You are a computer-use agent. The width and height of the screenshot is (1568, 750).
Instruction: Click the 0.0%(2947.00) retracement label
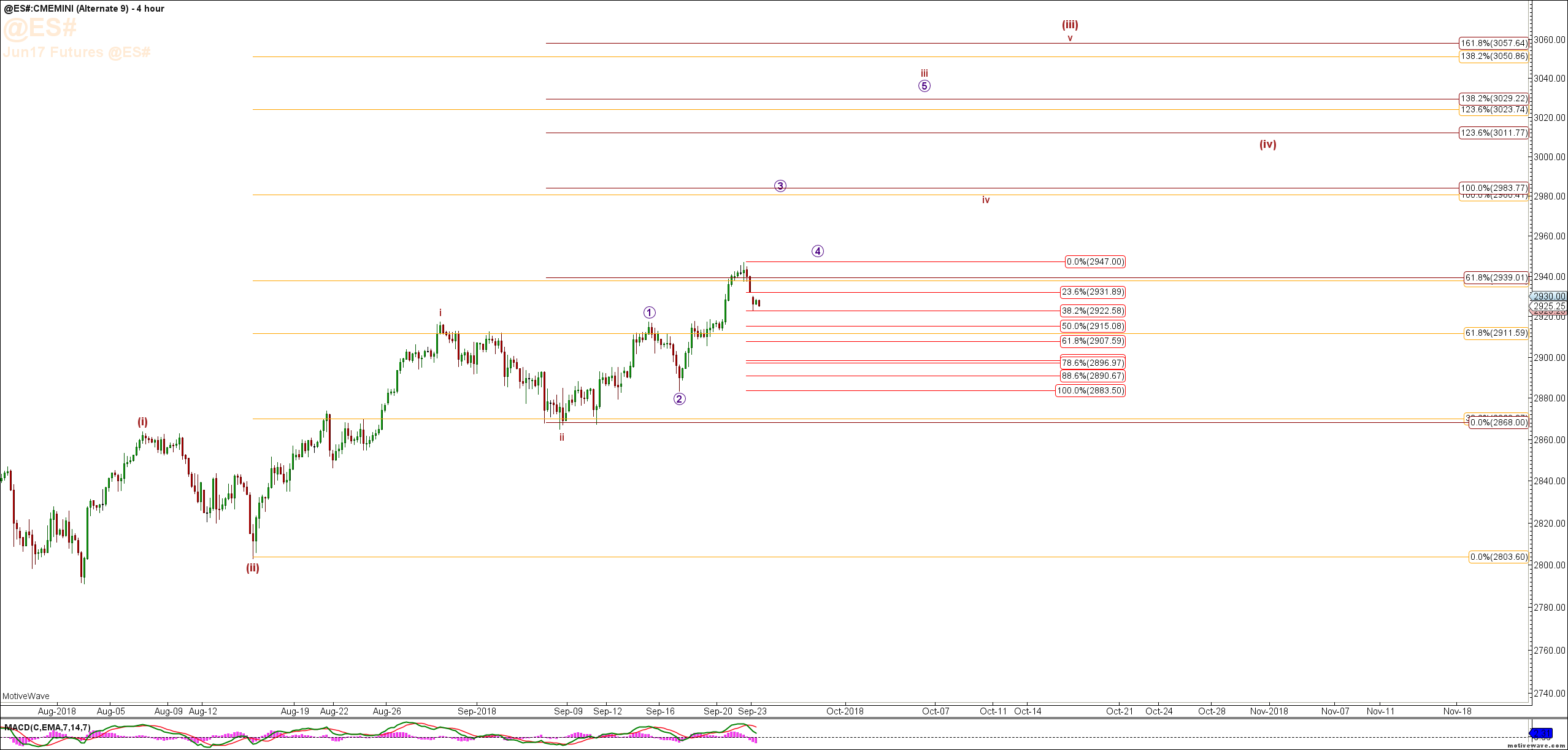tap(1095, 262)
